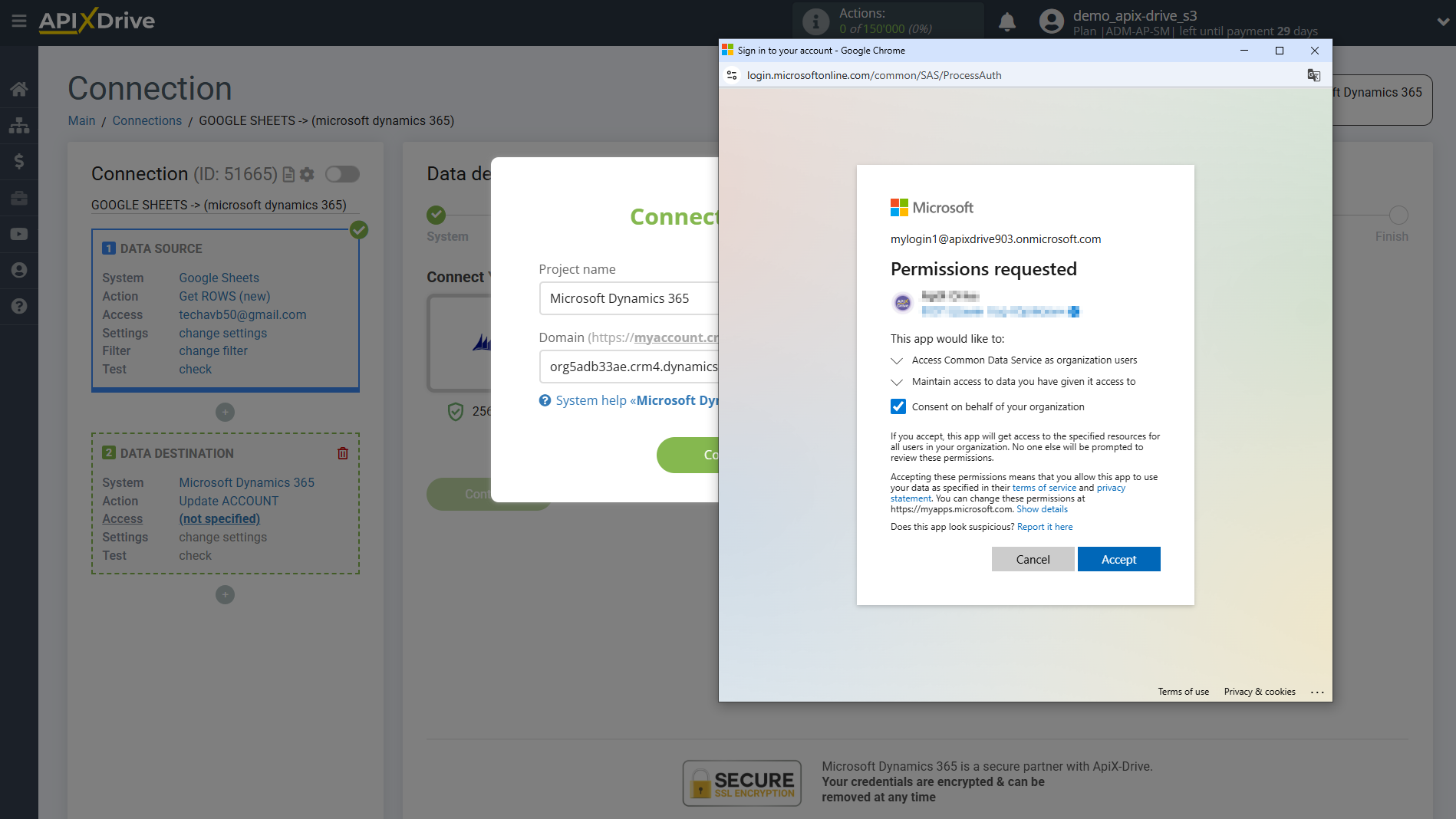Click the Finish step circle

[x=1398, y=215]
